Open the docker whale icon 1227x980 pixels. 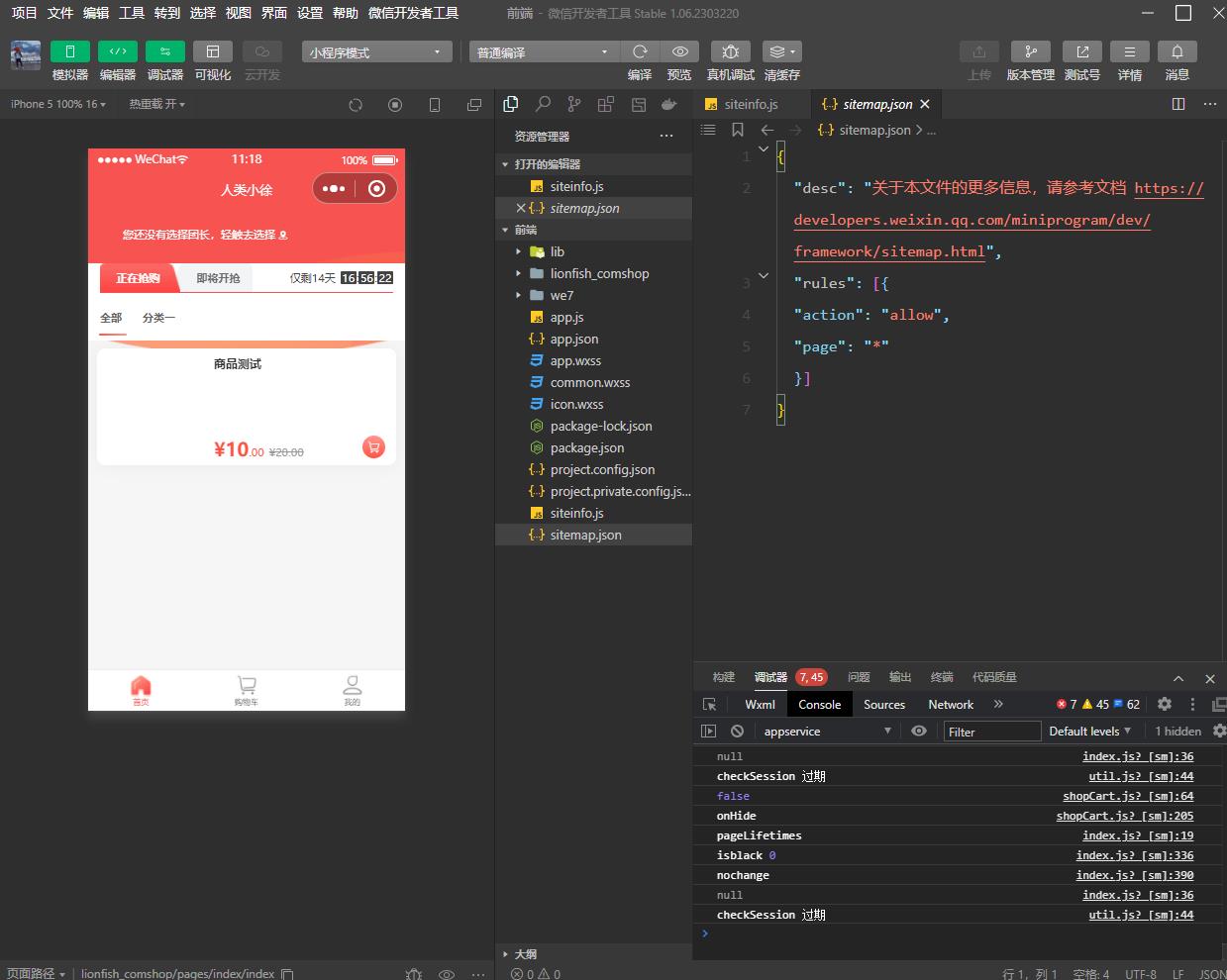669,104
